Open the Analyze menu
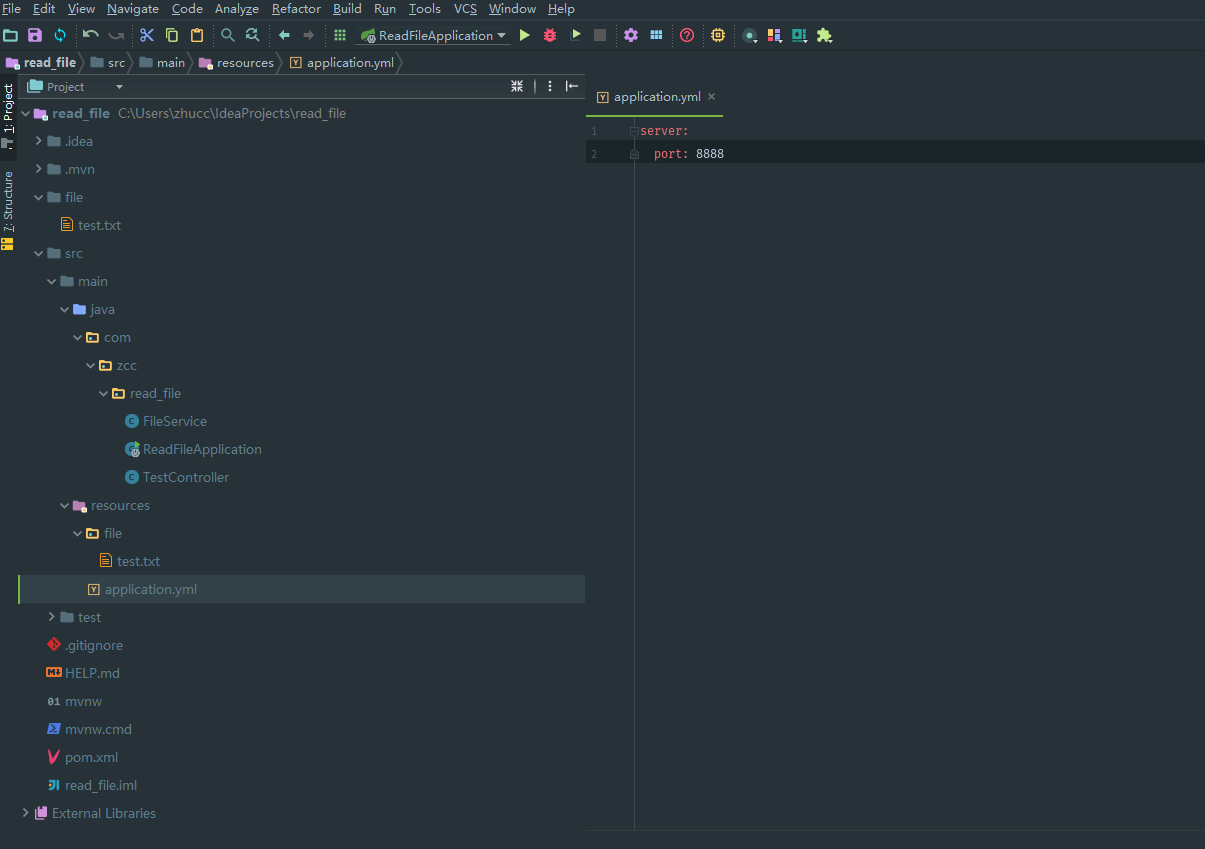 click(237, 9)
